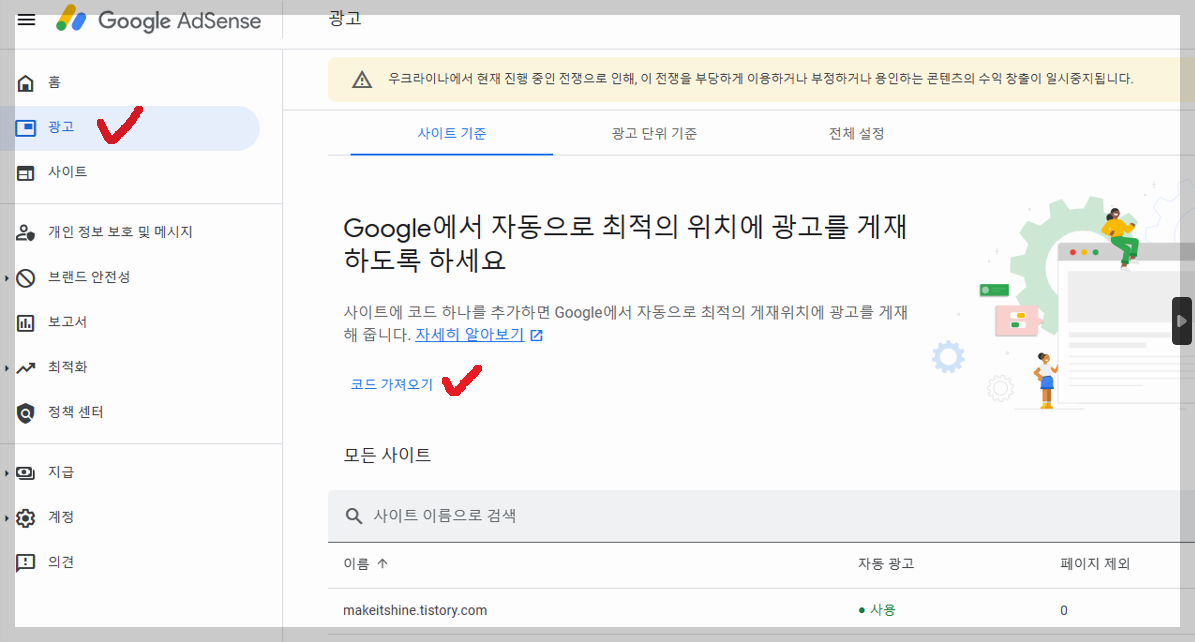Viewport: 1195px width, 642px height.
Task: Click the Ukraine war notice banner text
Action: click(x=760, y=79)
